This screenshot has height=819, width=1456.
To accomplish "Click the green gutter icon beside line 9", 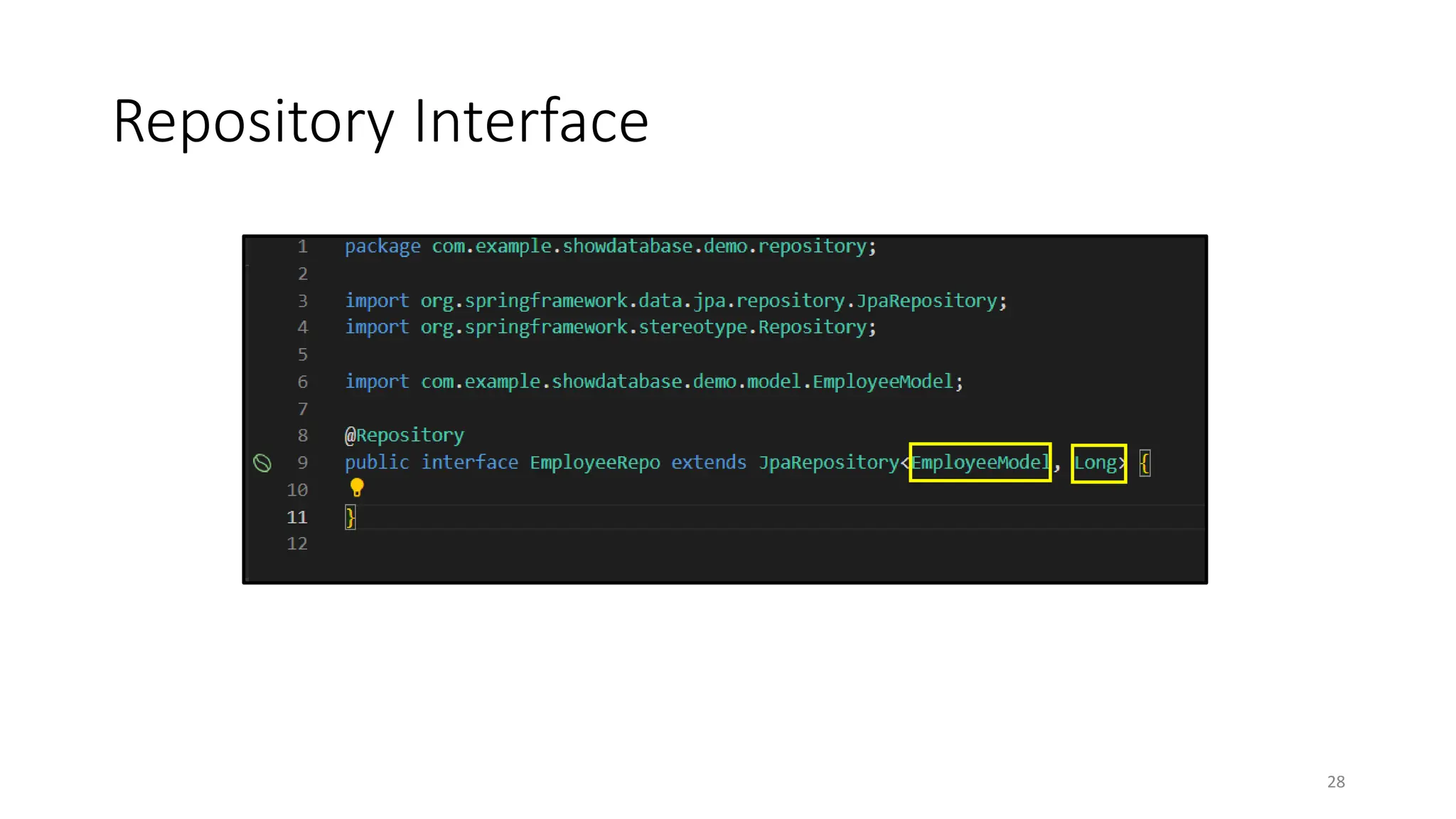I will click(262, 464).
